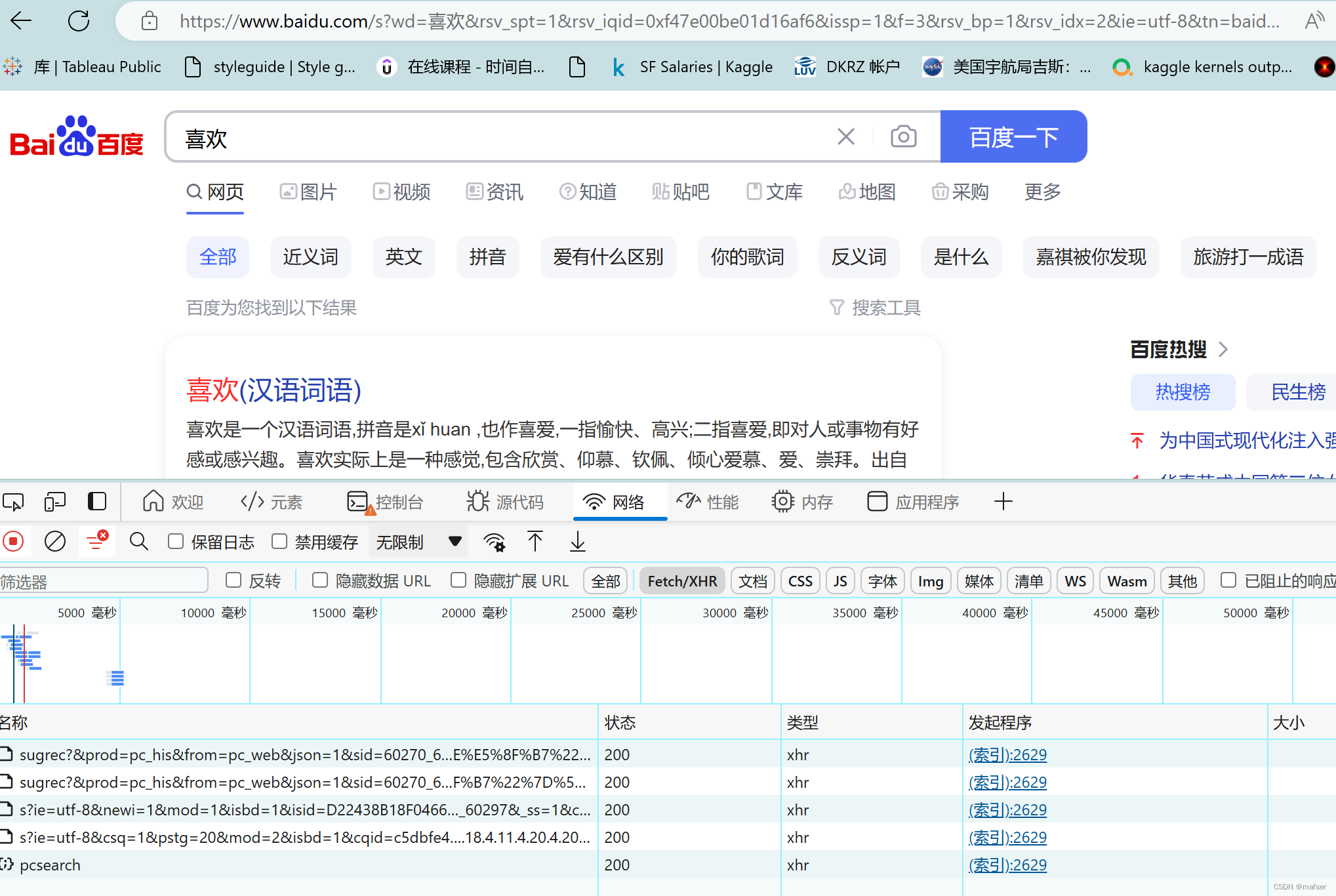Enable the 禁用缓存 checkbox

click(279, 542)
